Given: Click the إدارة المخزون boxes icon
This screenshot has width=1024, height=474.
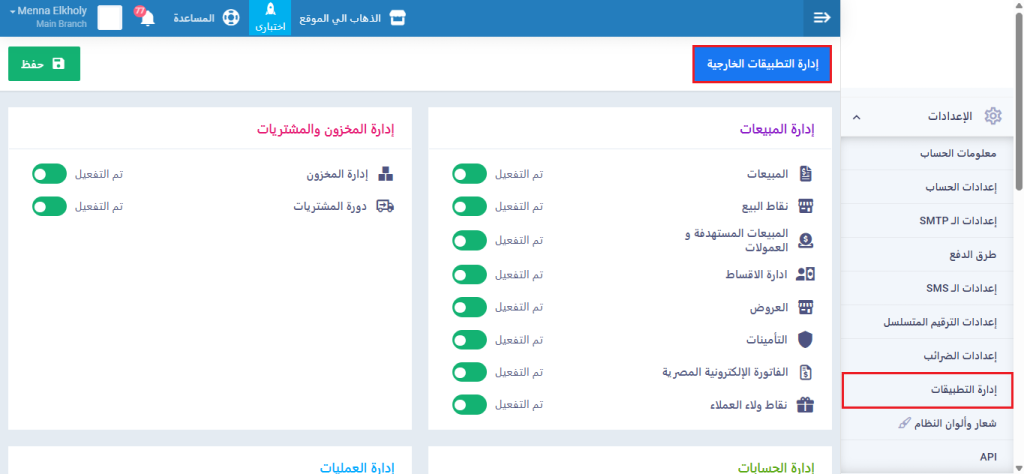Looking at the screenshot, I should click(x=385, y=174).
